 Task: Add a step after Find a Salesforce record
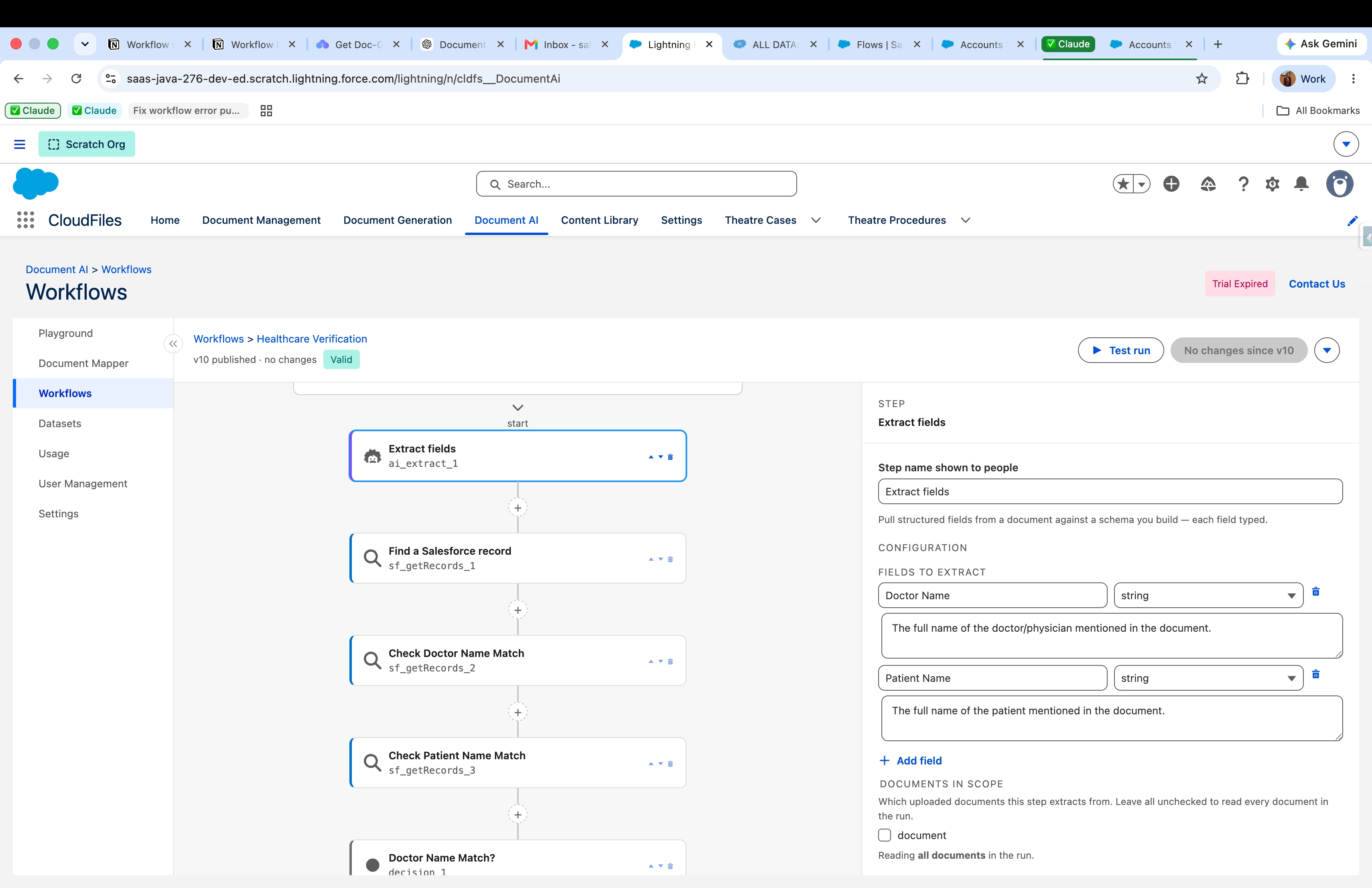coord(518,610)
